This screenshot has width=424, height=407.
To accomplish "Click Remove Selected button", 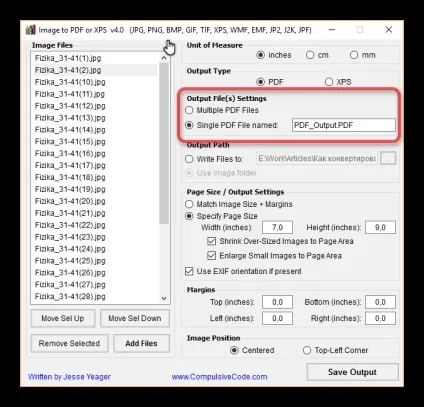I will pyautogui.click(x=69, y=343).
